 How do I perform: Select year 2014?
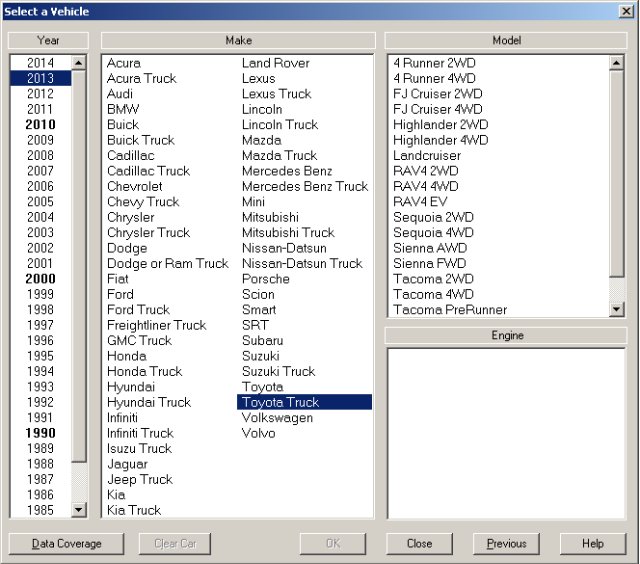pyautogui.click(x=40, y=63)
